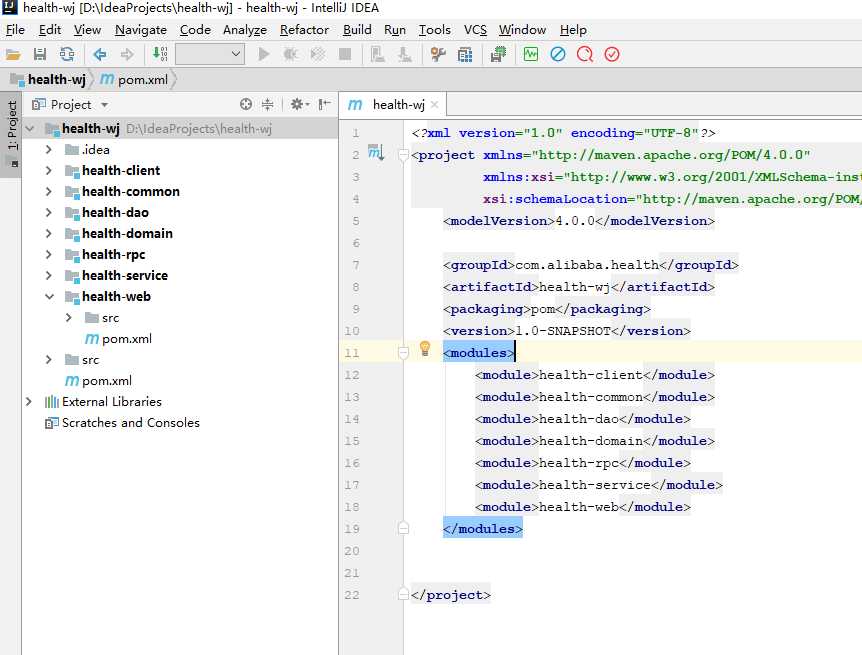Screen dimensions: 862x655
Task: Click the Settings wrench toolbar icon
Action: point(438,54)
